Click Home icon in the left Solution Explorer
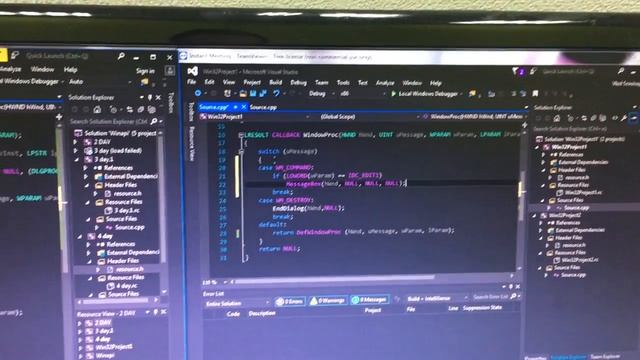Viewport: 640px width, 360px height. point(97,109)
